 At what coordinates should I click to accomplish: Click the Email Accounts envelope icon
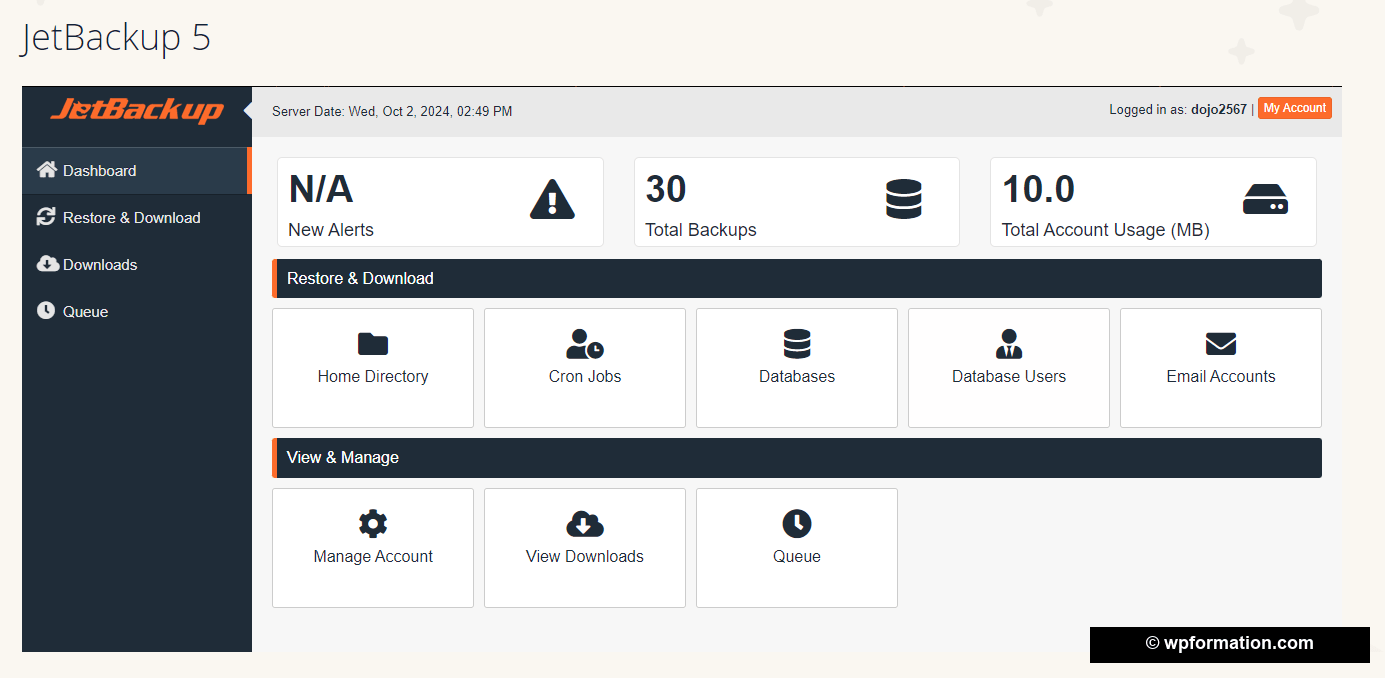pos(1221,344)
